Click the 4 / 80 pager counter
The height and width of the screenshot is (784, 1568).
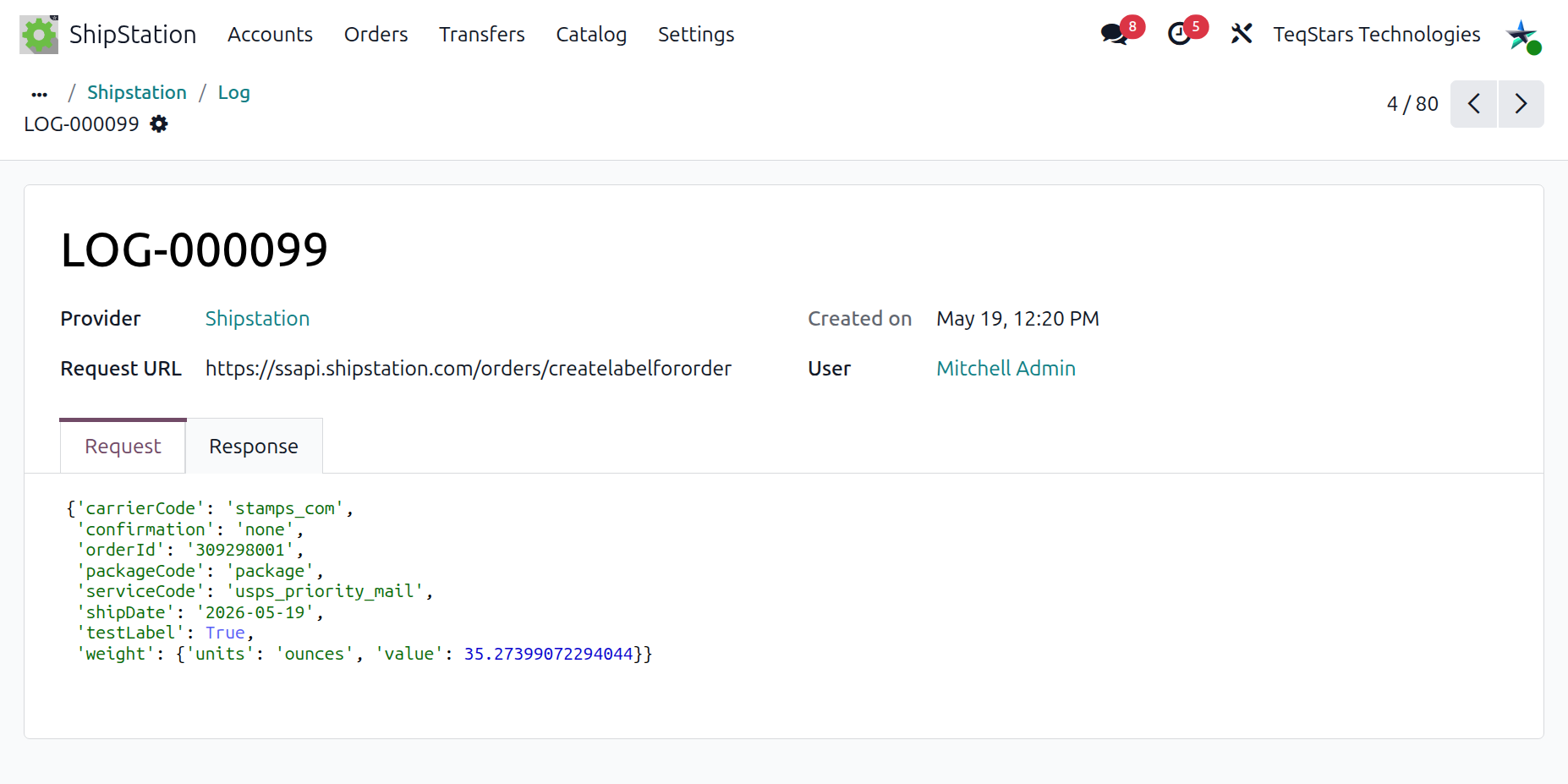[x=1412, y=104]
